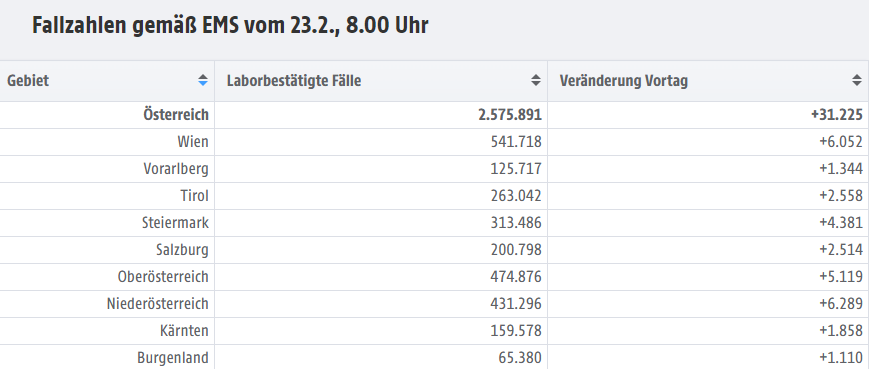The image size is (869, 369).
Task: Click the Laborbestätigte Fälle column header
Action: click(x=381, y=81)
